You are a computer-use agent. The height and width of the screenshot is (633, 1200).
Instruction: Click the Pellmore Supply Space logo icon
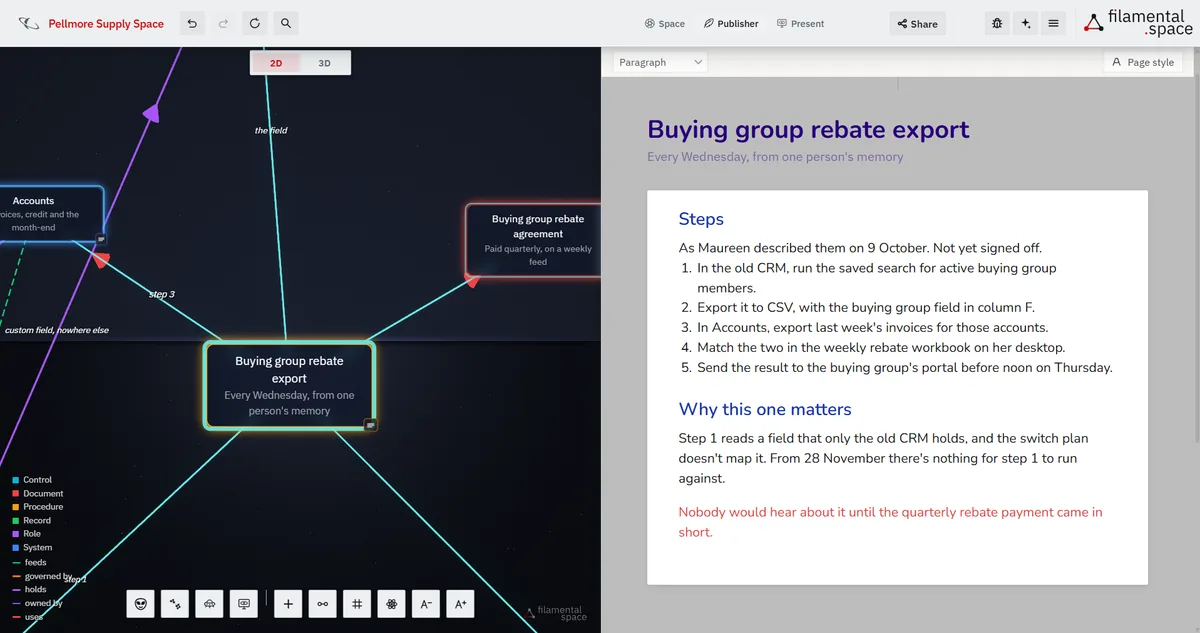click(x=29, y=23)
